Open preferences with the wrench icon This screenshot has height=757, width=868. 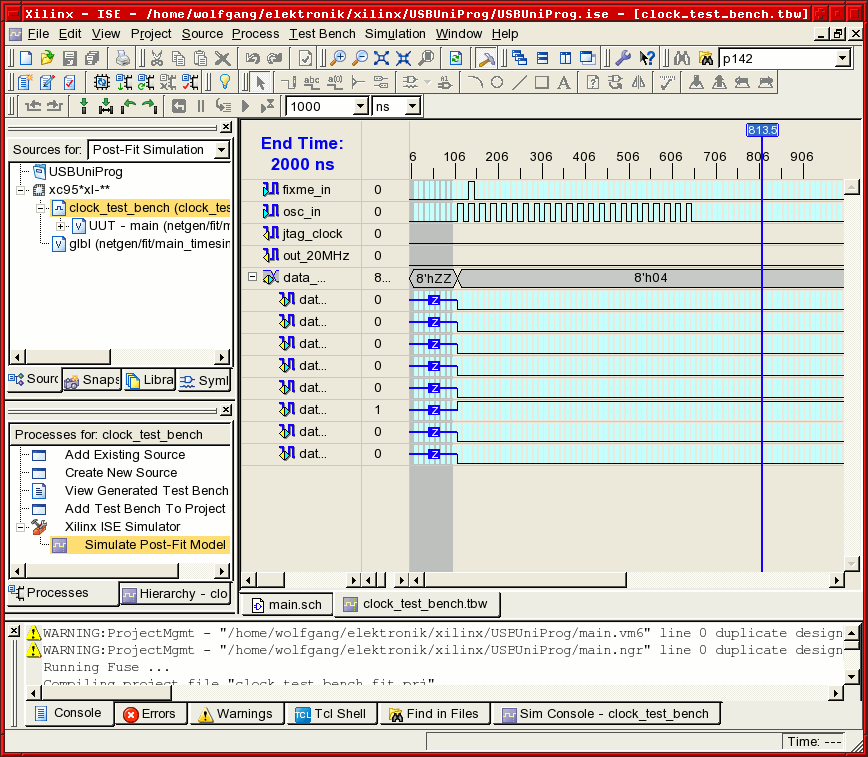point(623,58)
